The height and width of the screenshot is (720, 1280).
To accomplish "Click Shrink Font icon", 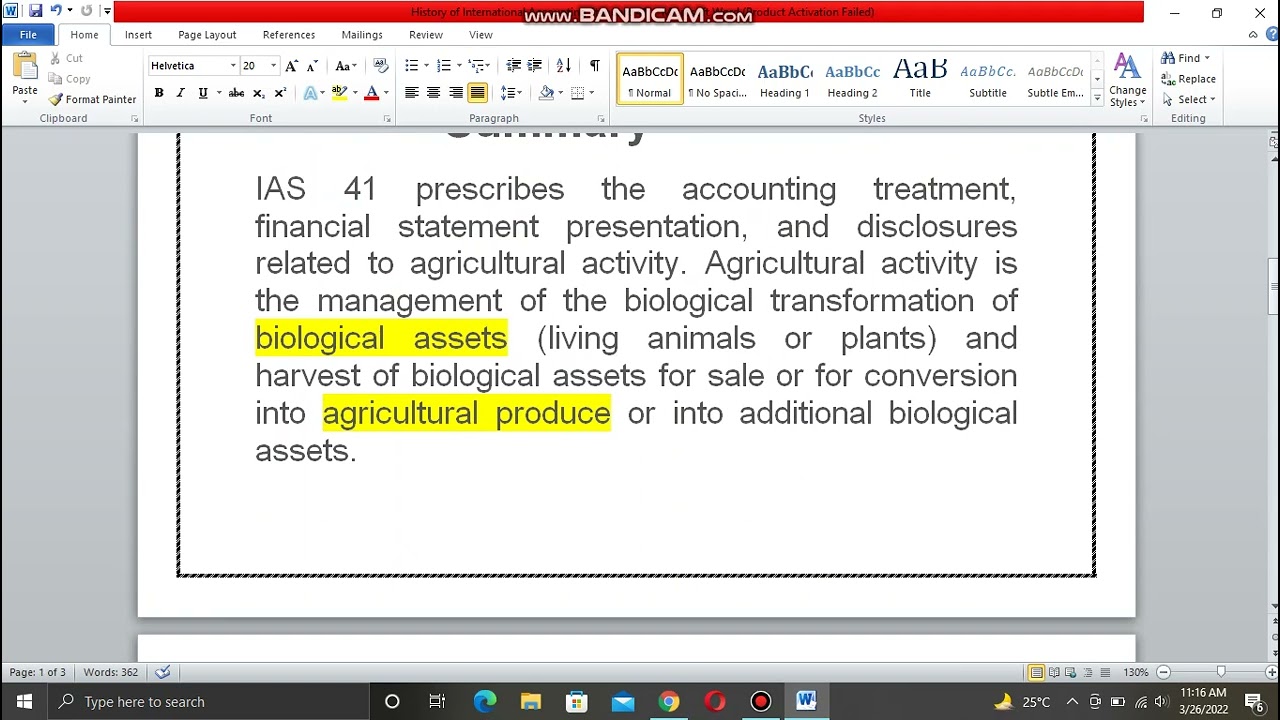I will pyautogui.click(x=312, y=66).
